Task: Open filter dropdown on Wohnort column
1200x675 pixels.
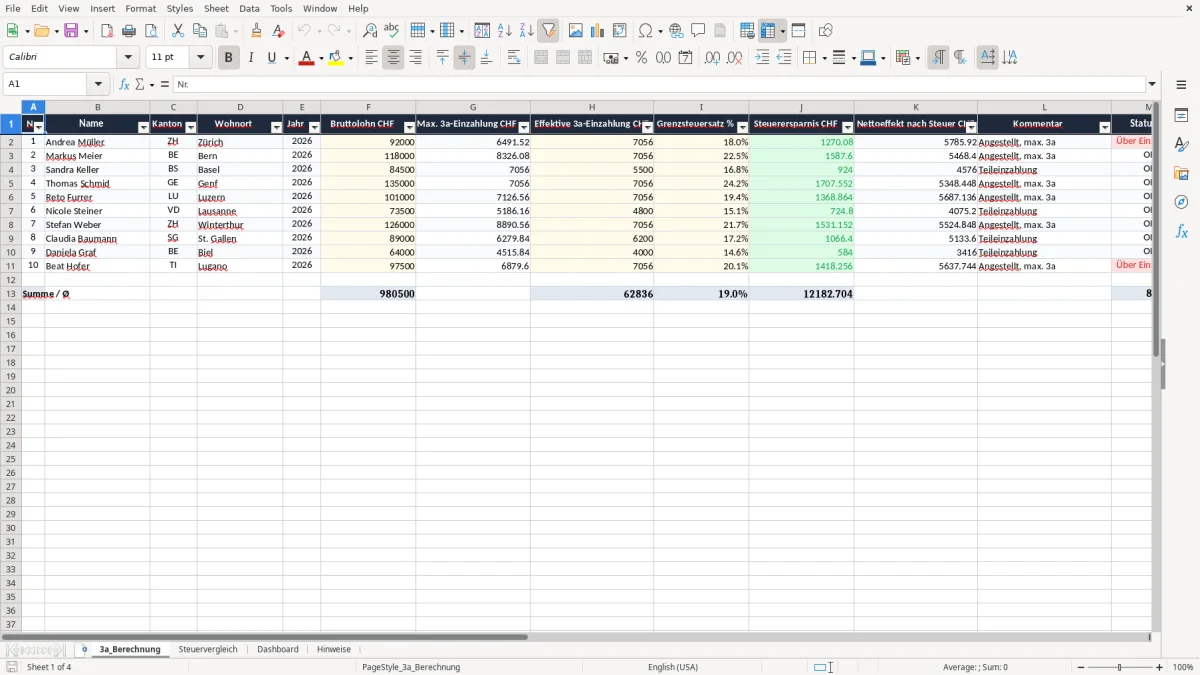Action: (276, 127)
